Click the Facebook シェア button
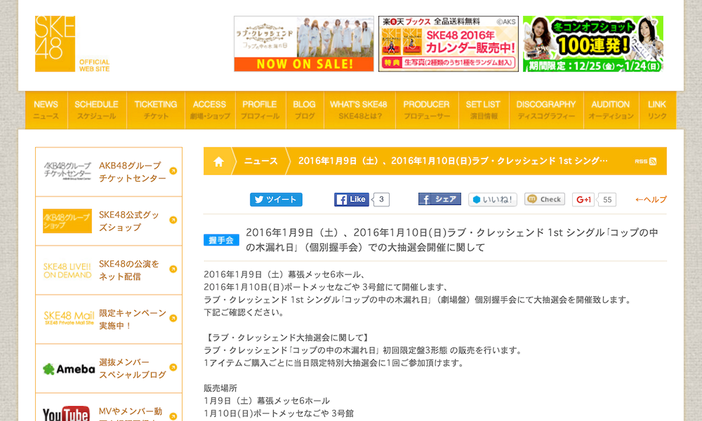 [x=439, y=199]
